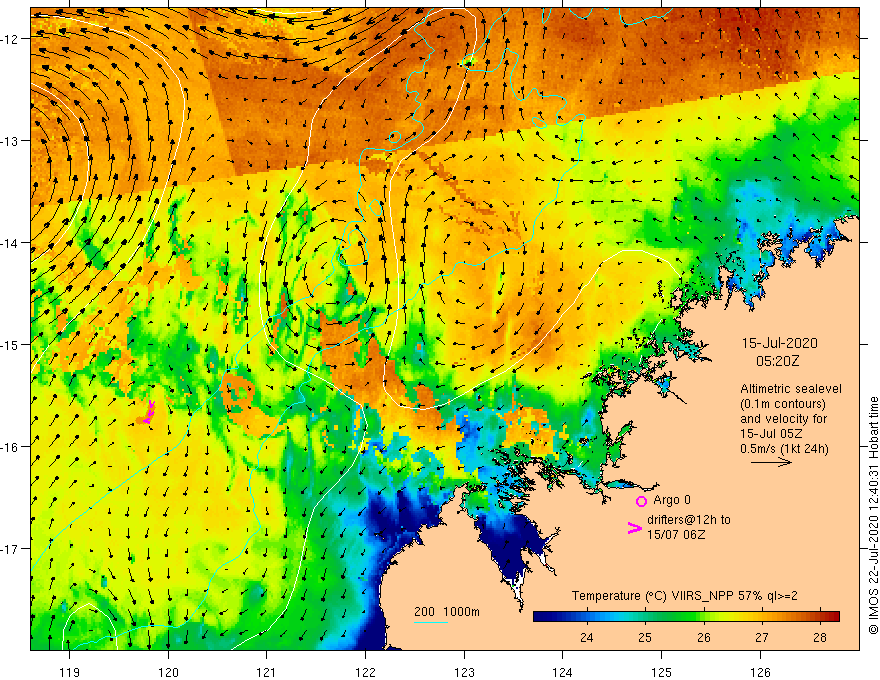Click the latitude '-16' axis label
This screenshot has height=680, width=880.
pyautogui.click(x=10, y=447)
